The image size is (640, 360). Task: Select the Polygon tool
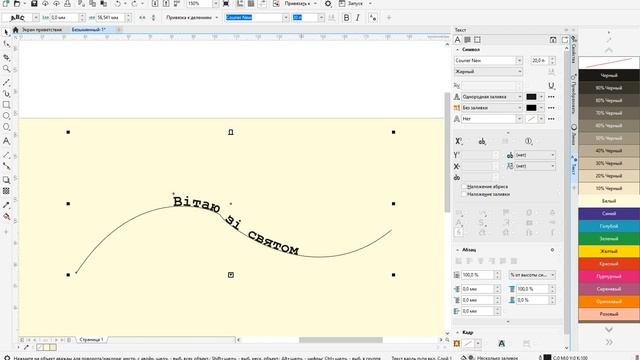point(6,127)
